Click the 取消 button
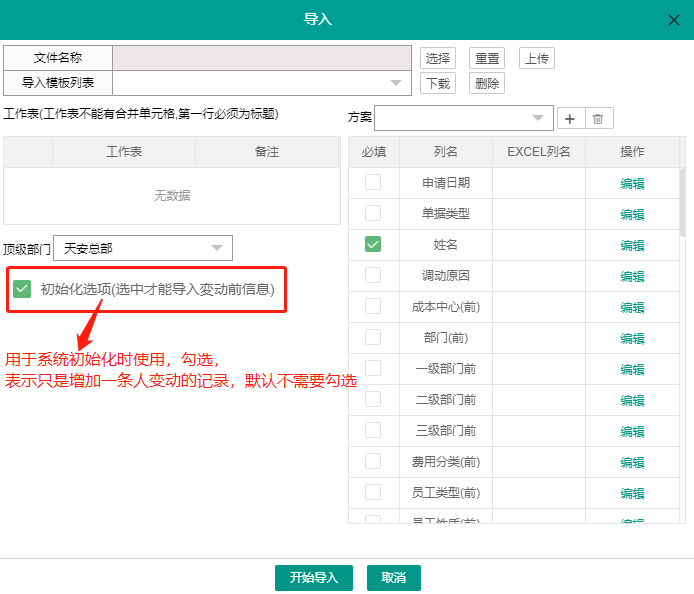694x594 pixels. click(394, 578)
